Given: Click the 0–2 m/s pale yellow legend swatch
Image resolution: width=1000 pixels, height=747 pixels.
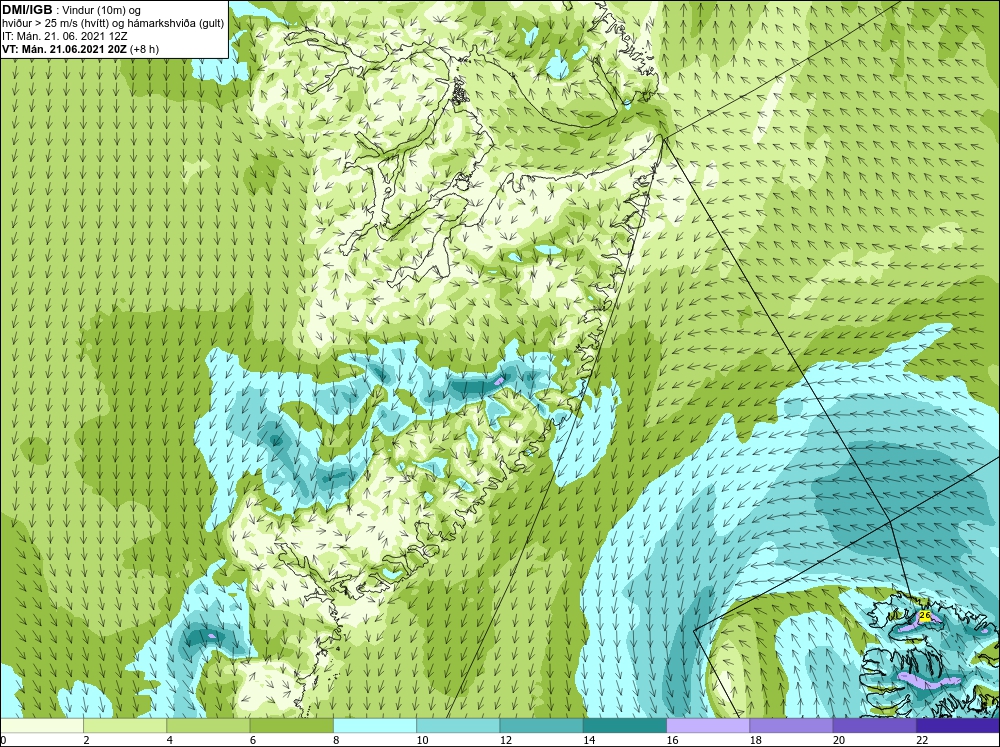Looking at the screenshot, I should click(41, 726).
